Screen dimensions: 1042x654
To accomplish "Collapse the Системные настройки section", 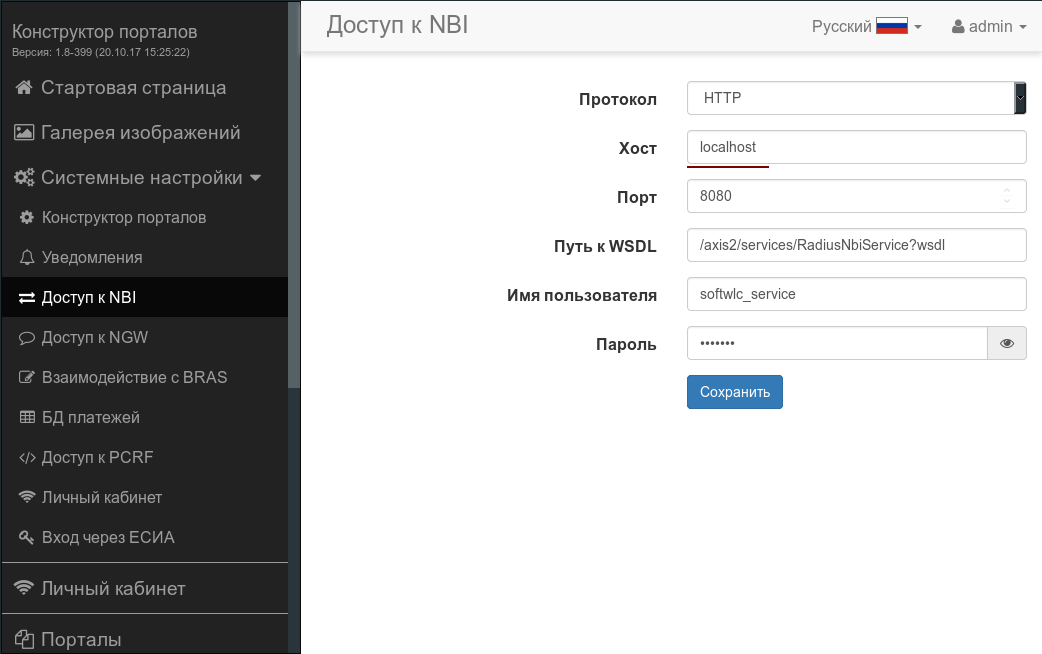I will (x=140, y=178).
